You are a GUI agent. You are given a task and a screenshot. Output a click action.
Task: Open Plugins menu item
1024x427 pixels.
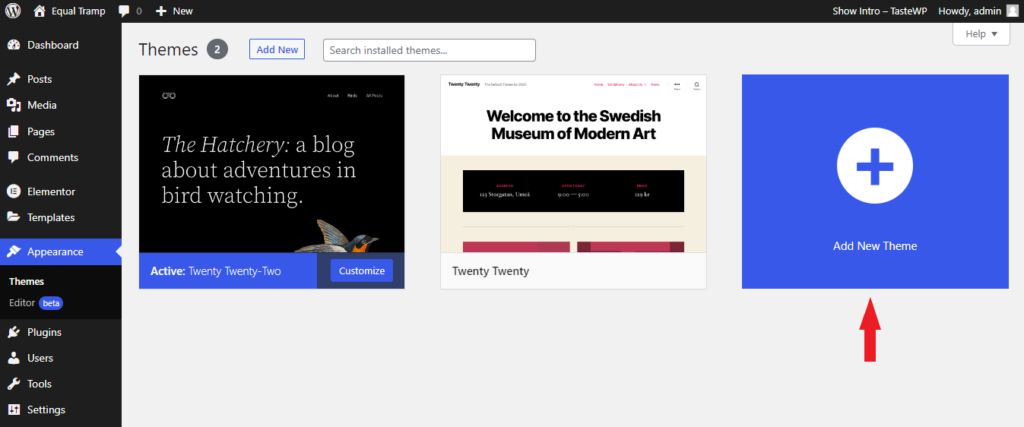coord(61,332)
